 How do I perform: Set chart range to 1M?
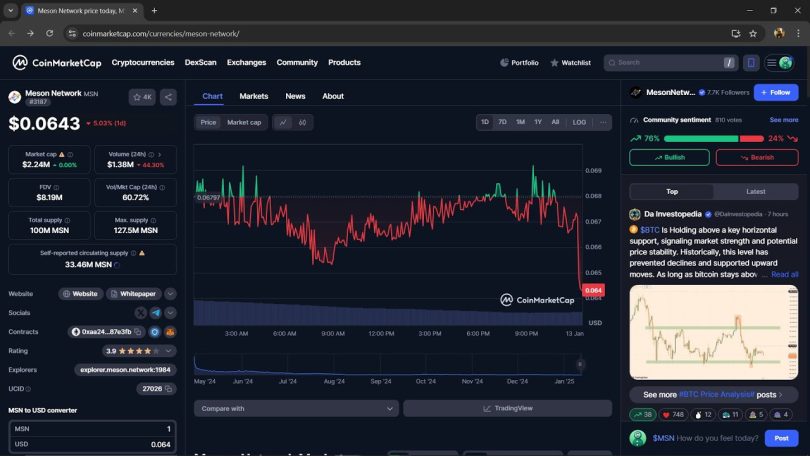click(x=520, y=122)
